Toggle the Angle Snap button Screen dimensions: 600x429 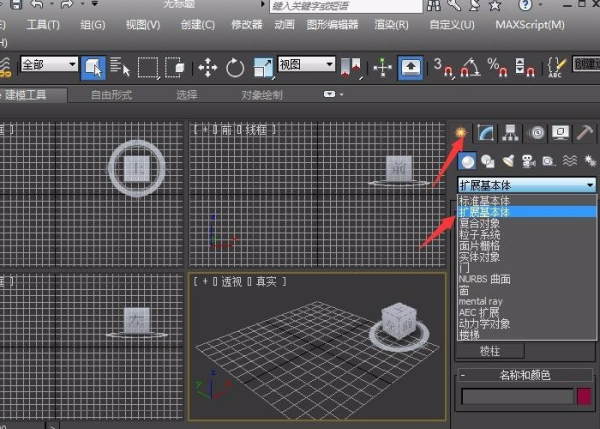point(470,68)
